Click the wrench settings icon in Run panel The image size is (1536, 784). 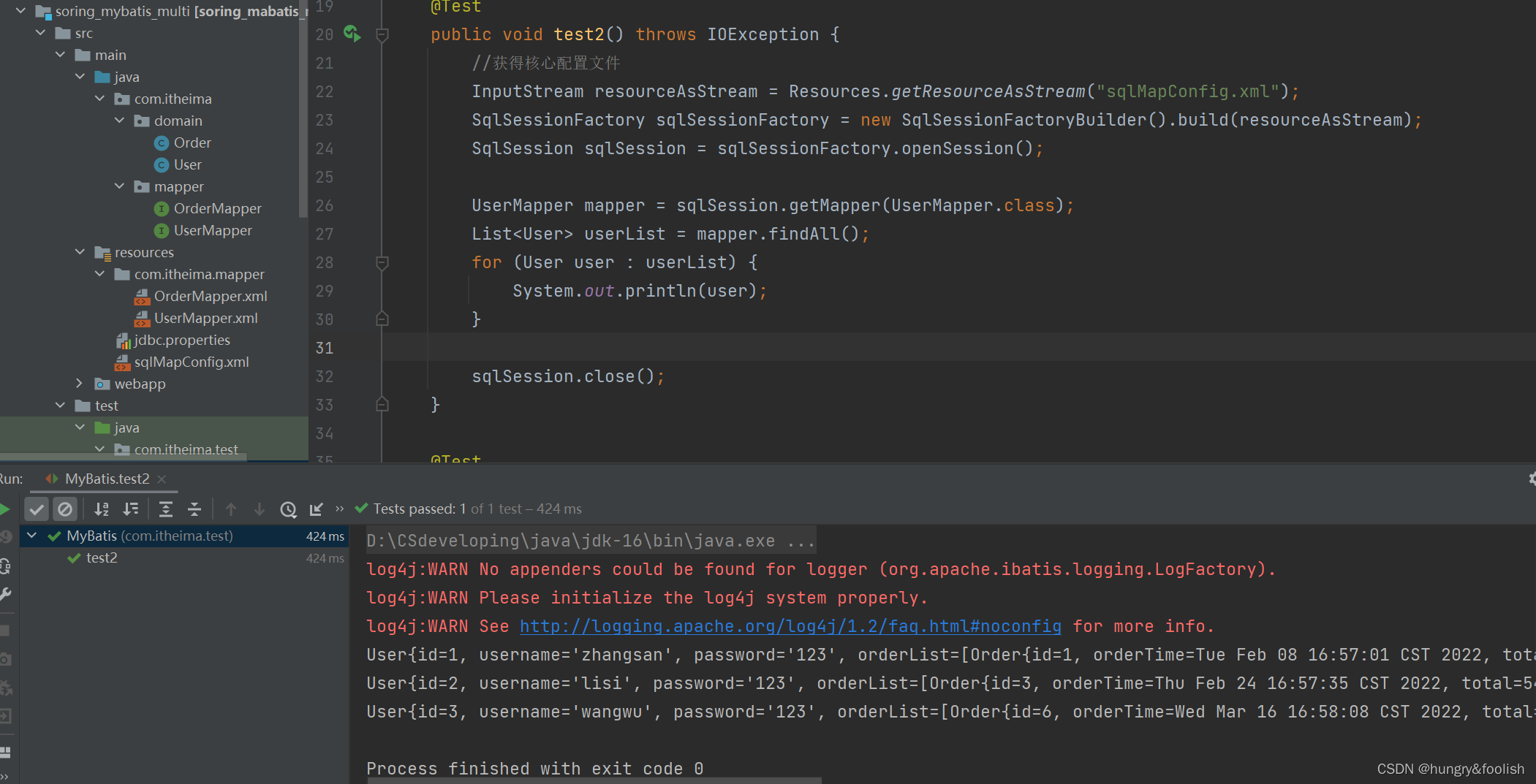point(5,595)
